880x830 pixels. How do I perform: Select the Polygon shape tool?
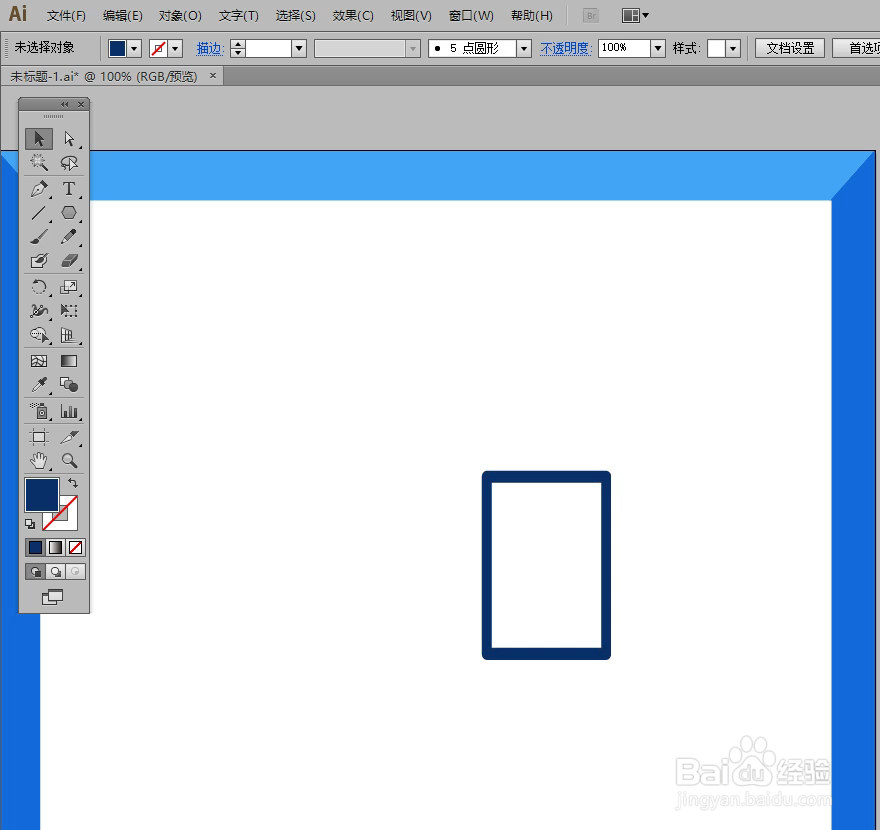(x=69, y=213)
